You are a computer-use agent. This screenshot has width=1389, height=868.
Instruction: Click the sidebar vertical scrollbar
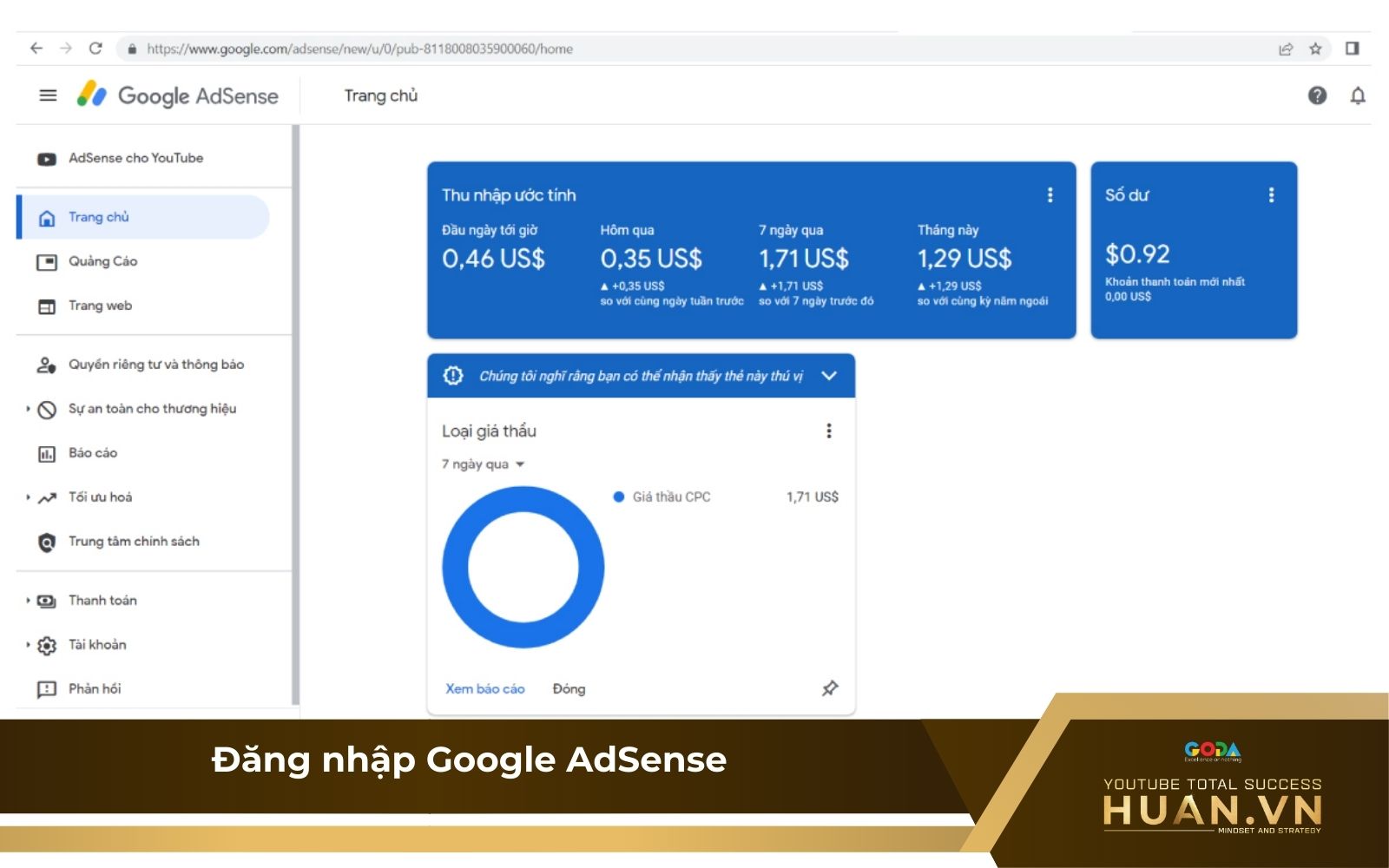[295, 415]
